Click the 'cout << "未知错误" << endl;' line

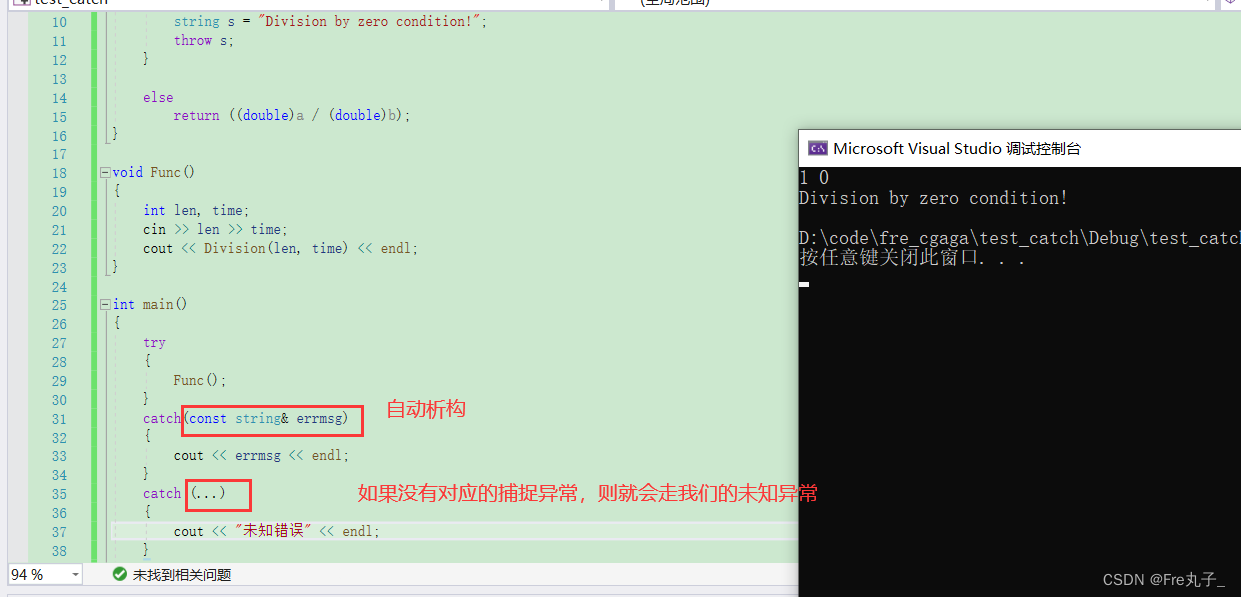coord(276,532)
